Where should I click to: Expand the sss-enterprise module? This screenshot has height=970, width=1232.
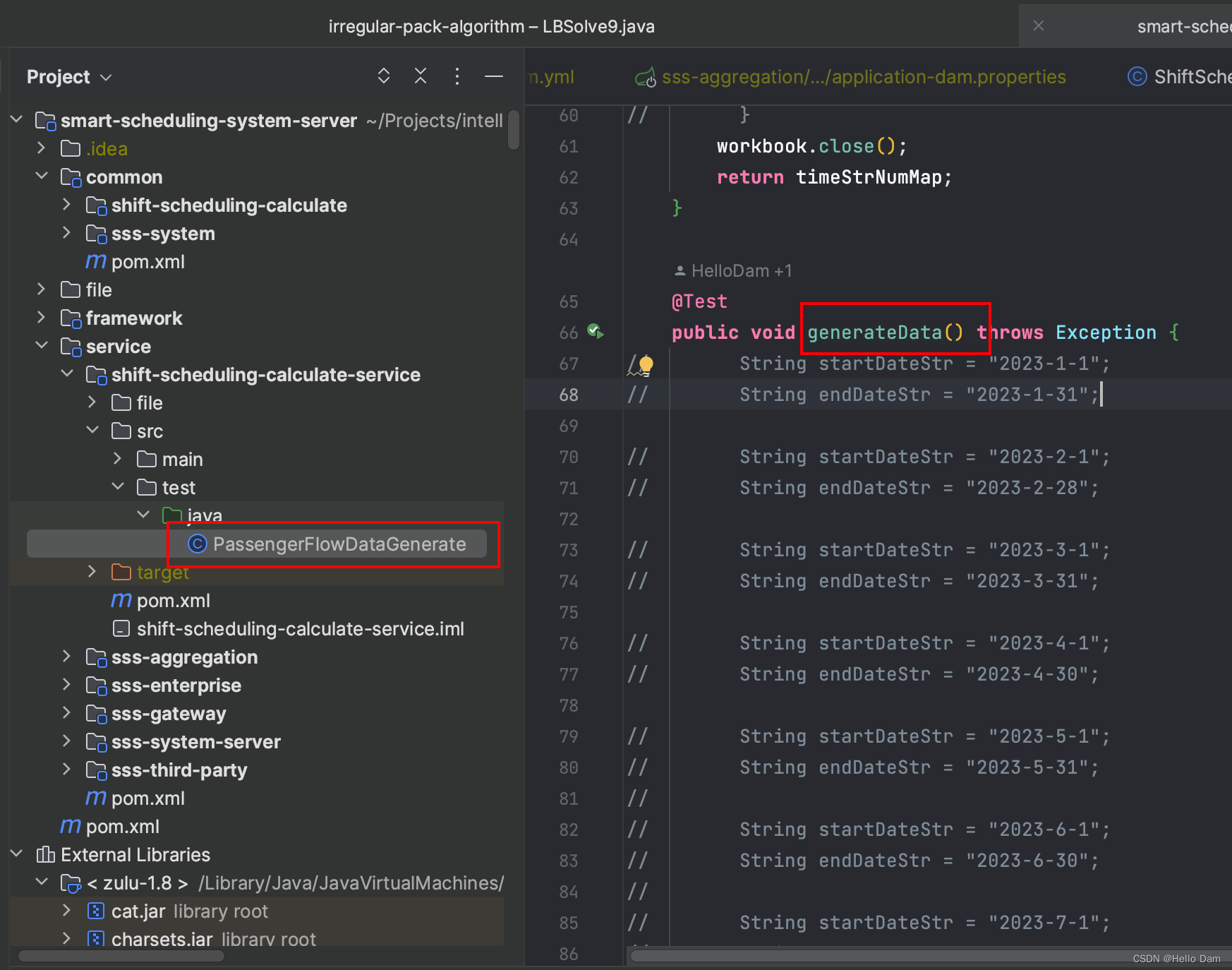(67, 685)
